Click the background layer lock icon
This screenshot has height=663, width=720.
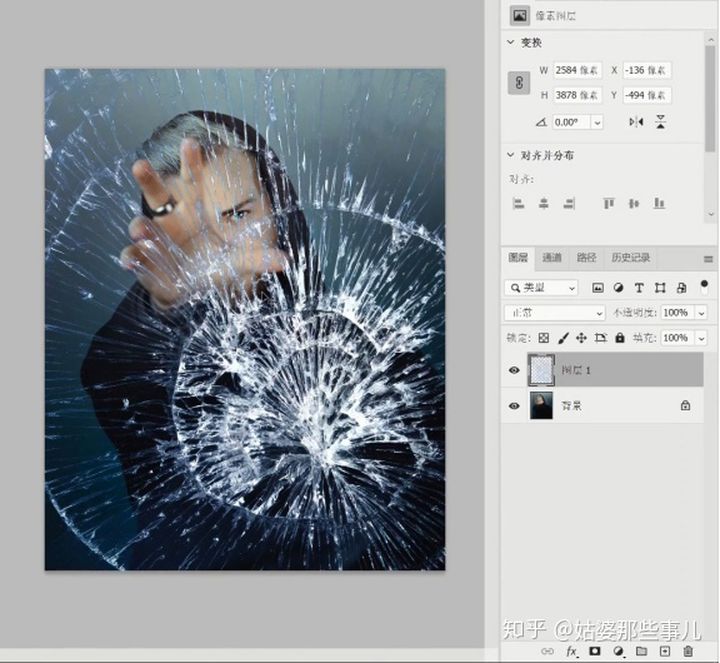pos(686,405)
